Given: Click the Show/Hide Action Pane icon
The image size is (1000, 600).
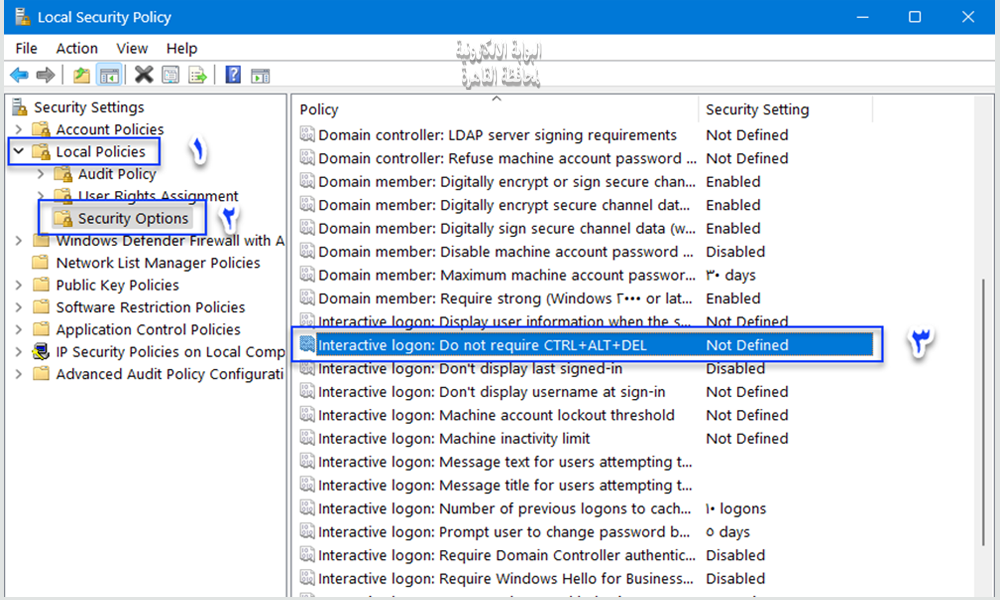Looking at the screenshot, I should 260,74.
